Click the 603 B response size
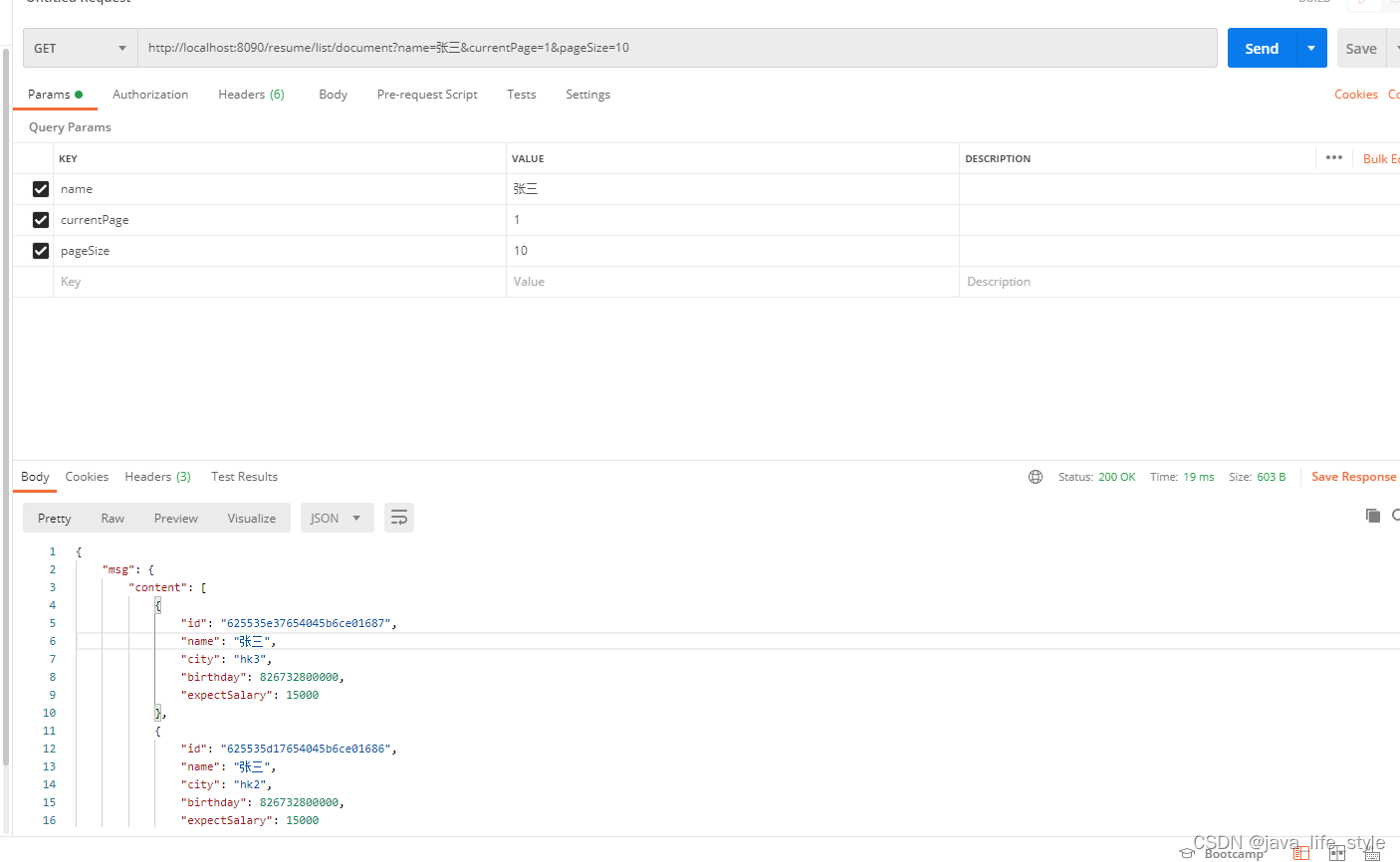Viewport: 1400px width, 862px height. 1272,477
